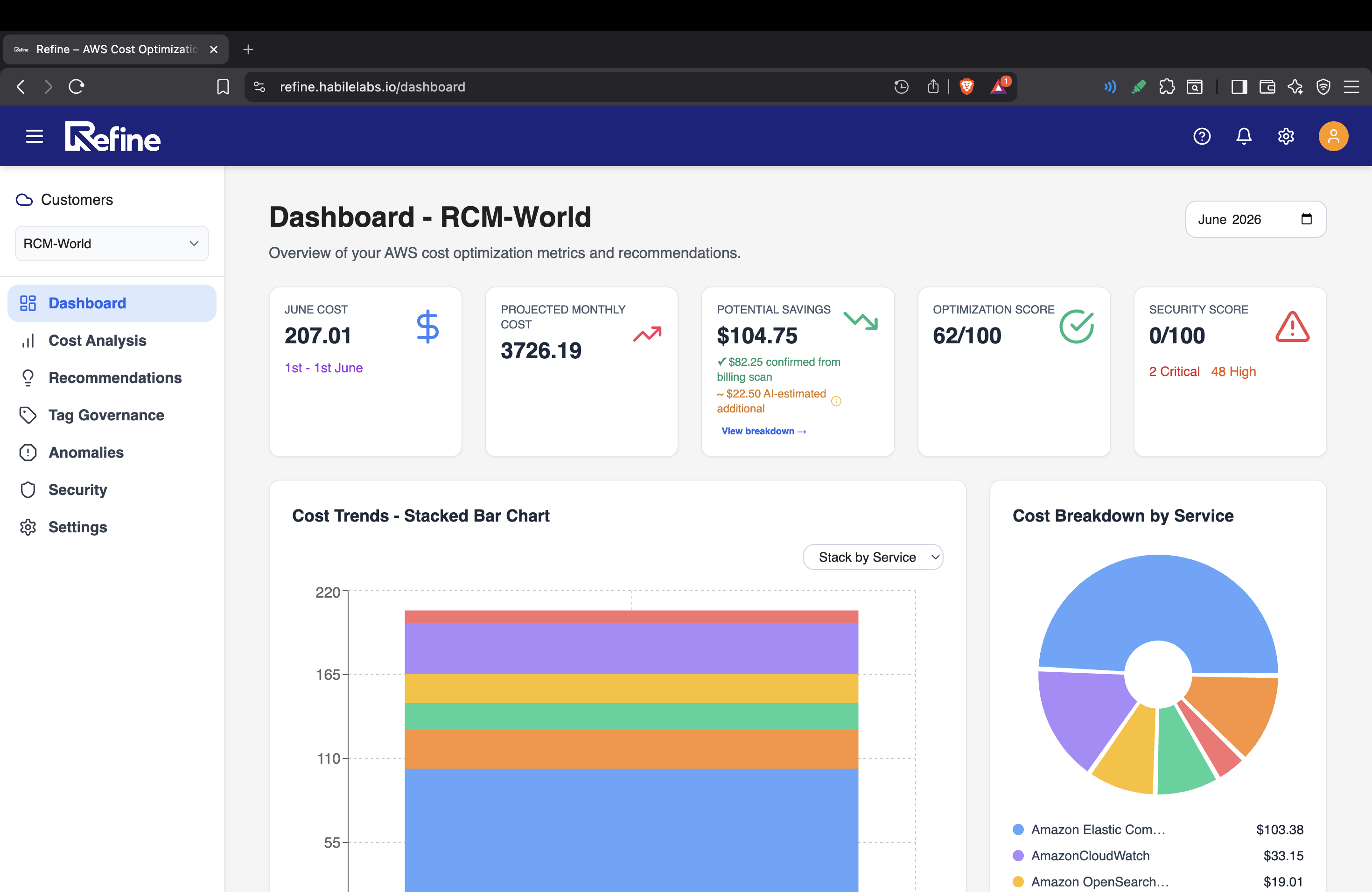The width and height of the screenshot is (1372, 892).
Task: Go forward in browser history
Action: click(x=49, y=86)
